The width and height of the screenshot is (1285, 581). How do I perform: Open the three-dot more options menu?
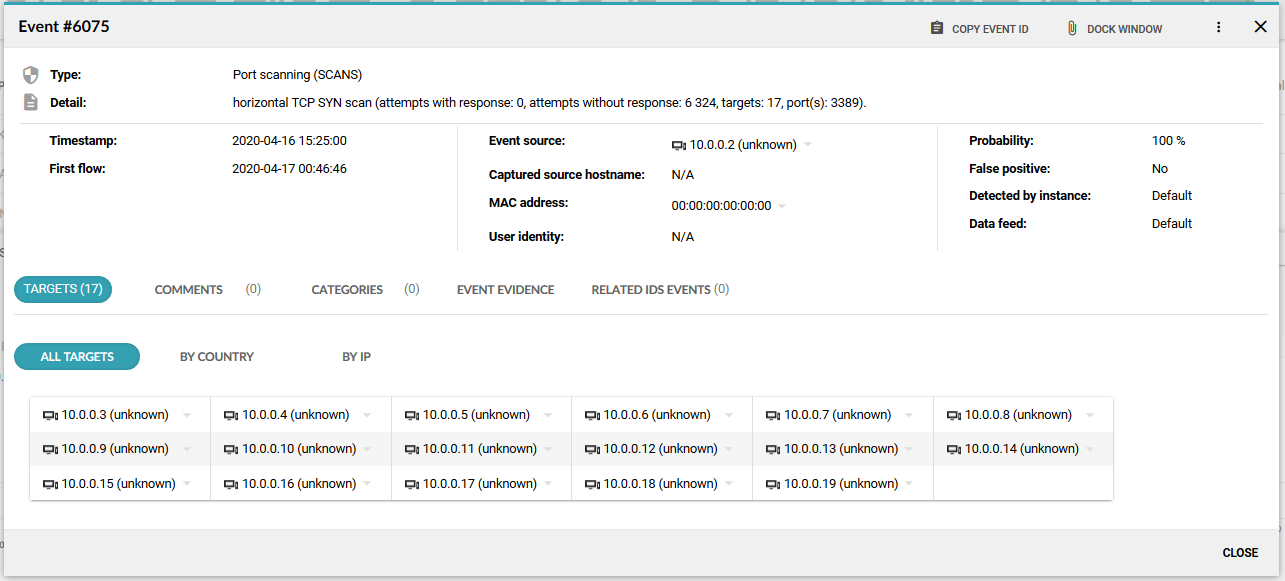(x=1218, y=28)
